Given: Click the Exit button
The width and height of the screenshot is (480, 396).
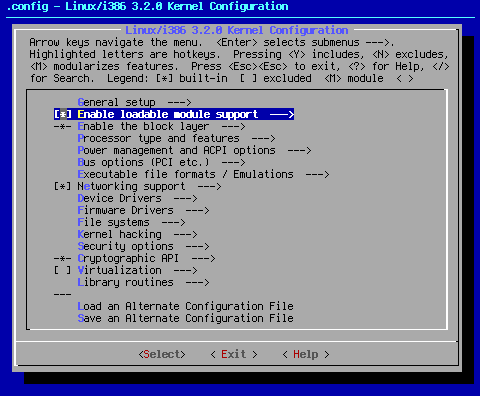Looking at the screenshot, I should pyautogui.click(x=234, y=354).
